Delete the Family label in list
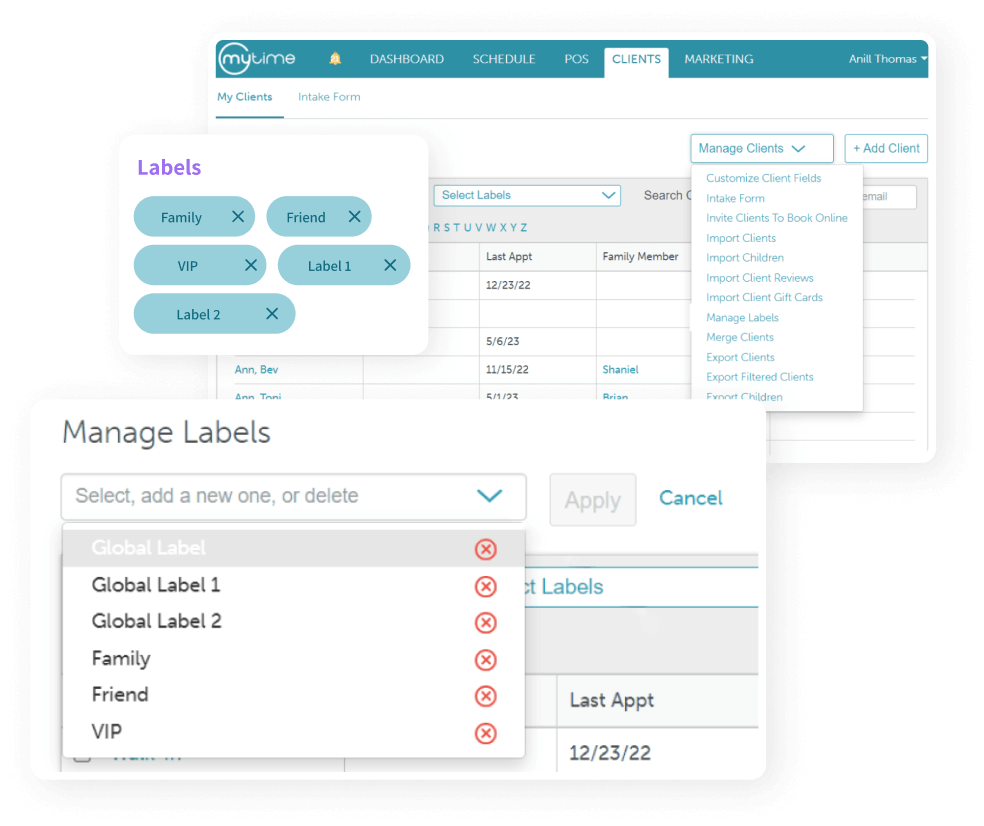Screen dimensions: 984x826 (486, 660)
